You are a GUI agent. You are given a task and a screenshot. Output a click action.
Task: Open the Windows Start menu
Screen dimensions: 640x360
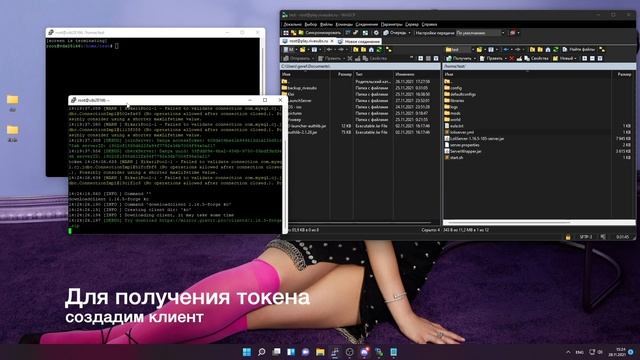coord(247,352)
